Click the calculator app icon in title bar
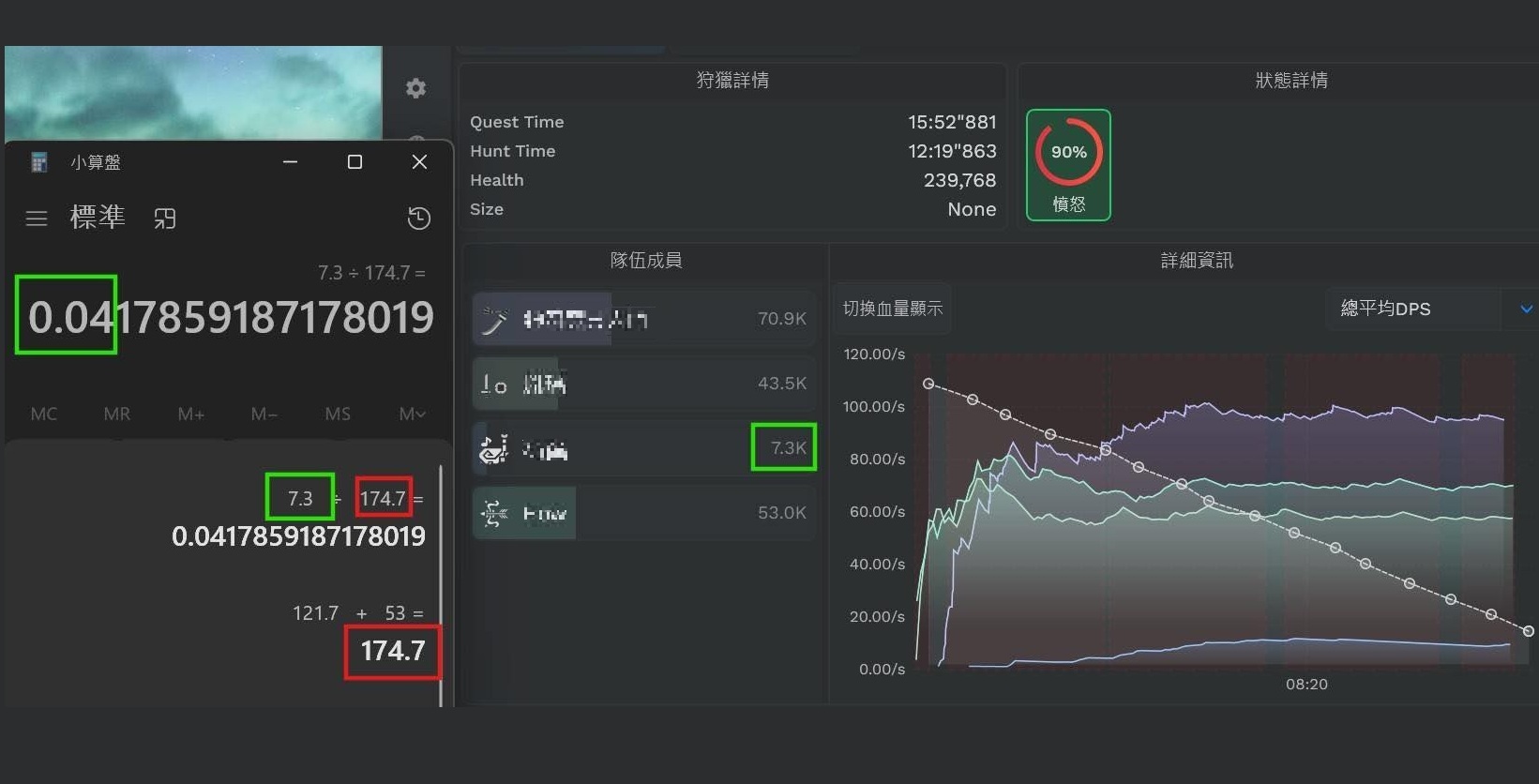Image resolution: width=1539 pixels, height=784 pixels. [x=38, y=162]
